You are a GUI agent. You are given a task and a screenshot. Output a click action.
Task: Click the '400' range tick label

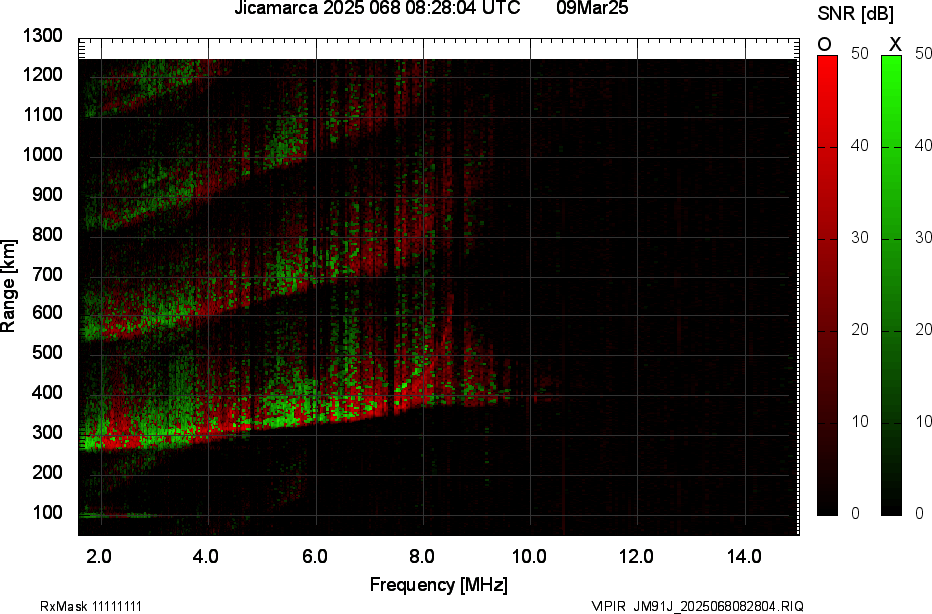47,392
